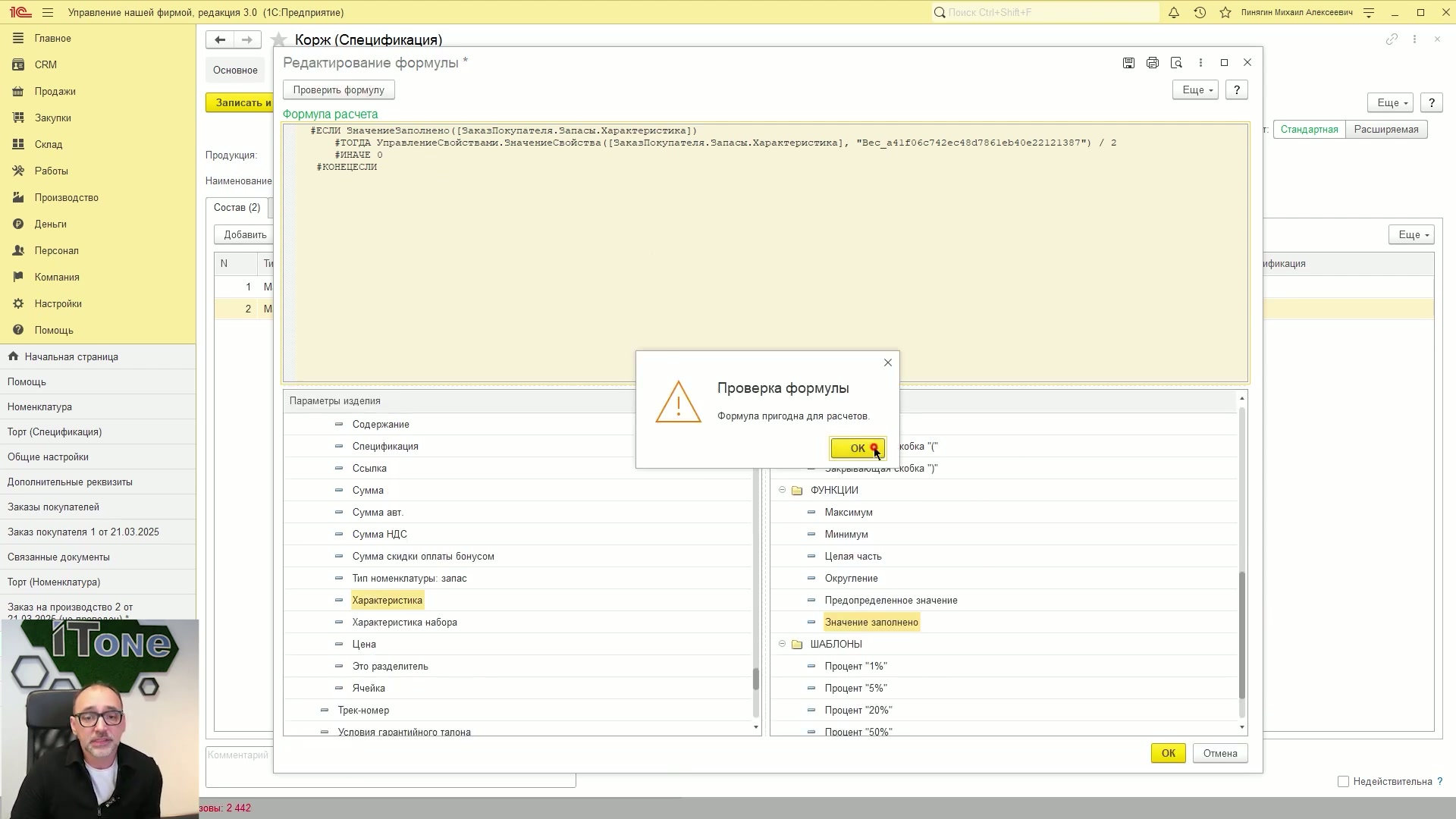Open the Еще dropdown above the Состав table

coord(1410,234)
